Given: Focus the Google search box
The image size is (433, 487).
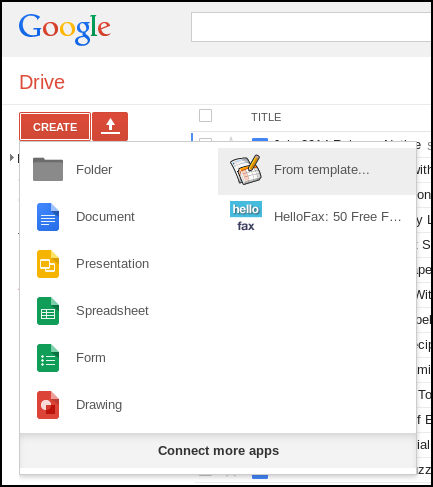Looking at the screenshot, I should [311, 27].
